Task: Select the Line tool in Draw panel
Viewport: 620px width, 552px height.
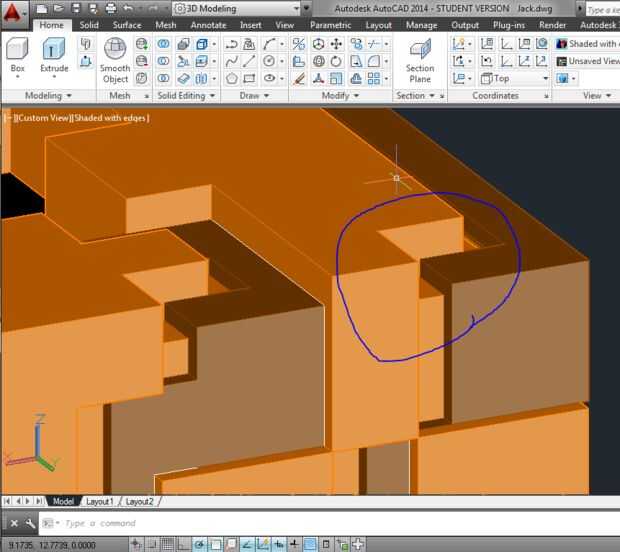Action: tap(249, 61)
